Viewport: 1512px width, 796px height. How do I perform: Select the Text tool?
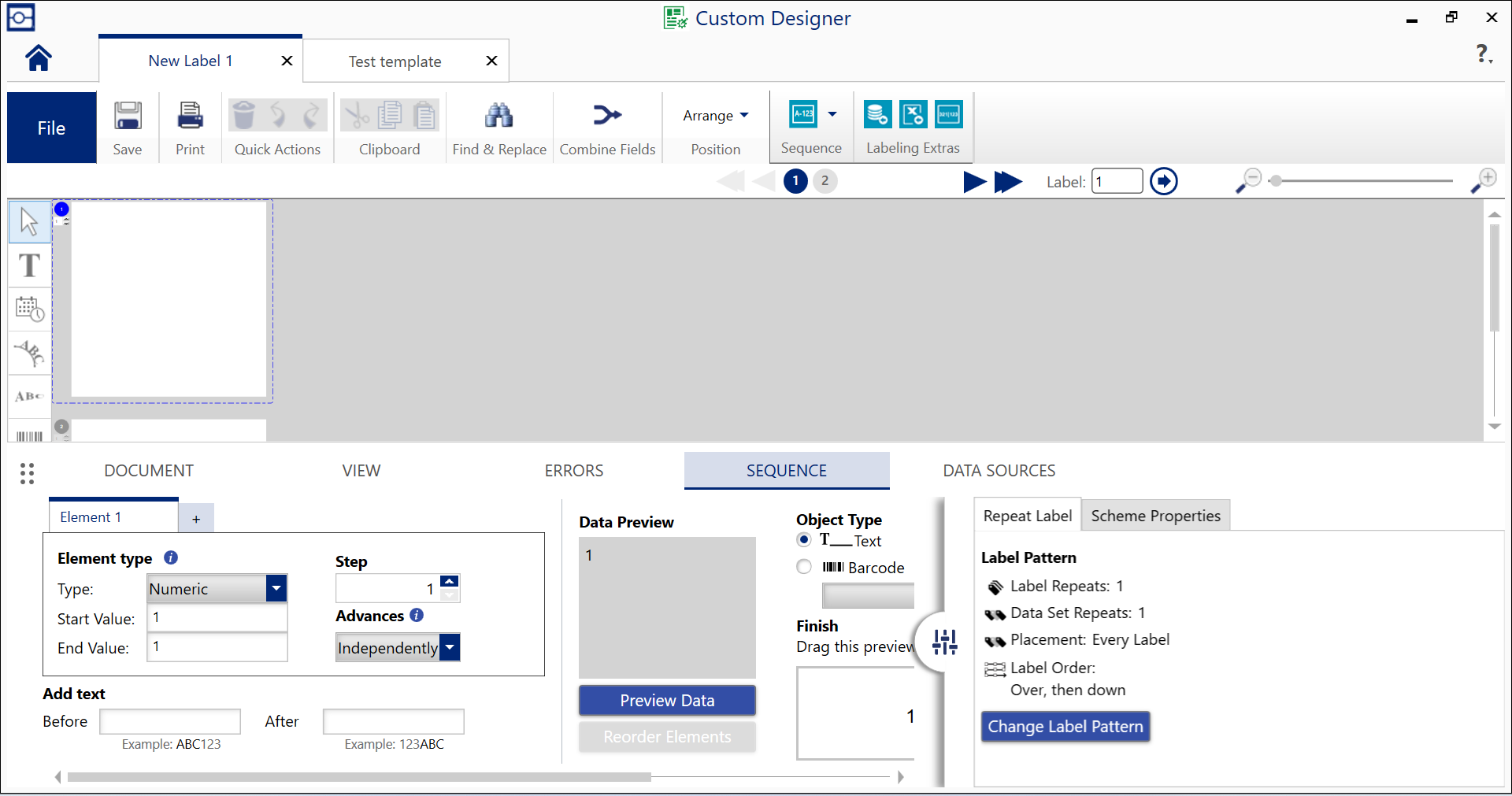point(30,265)
